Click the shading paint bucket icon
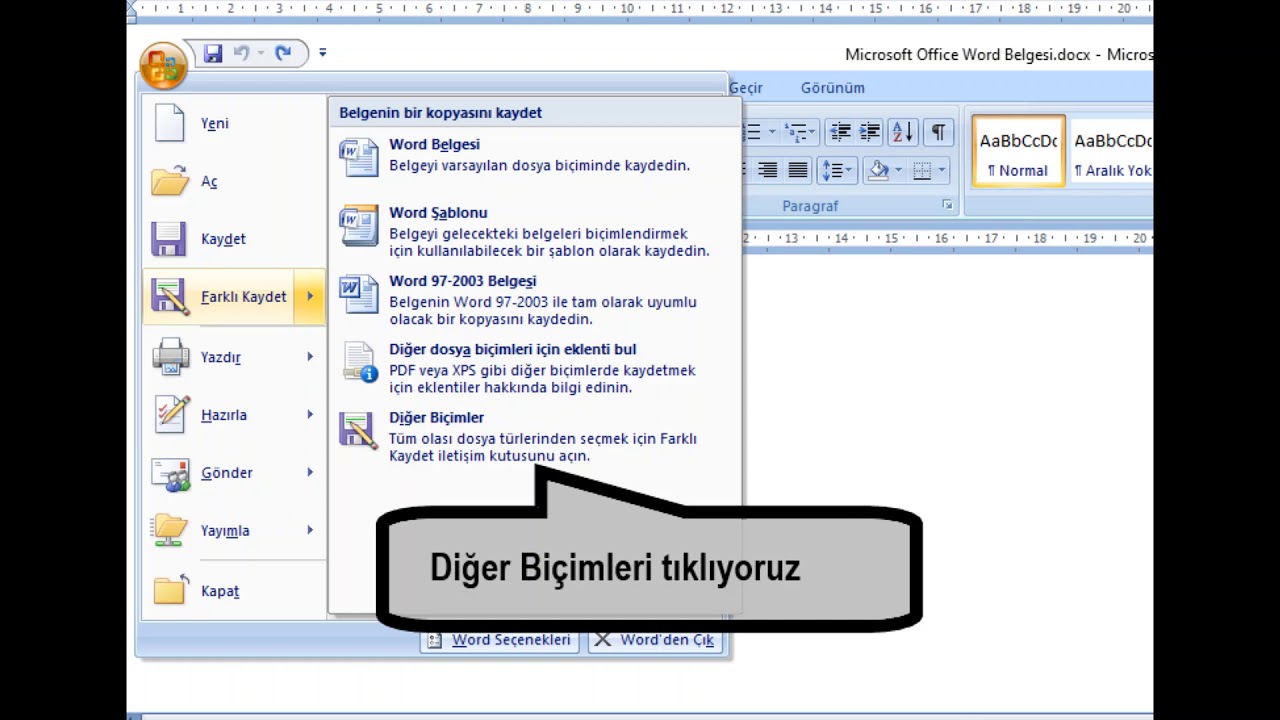The image size is (1280, 720). pos(878,171)
